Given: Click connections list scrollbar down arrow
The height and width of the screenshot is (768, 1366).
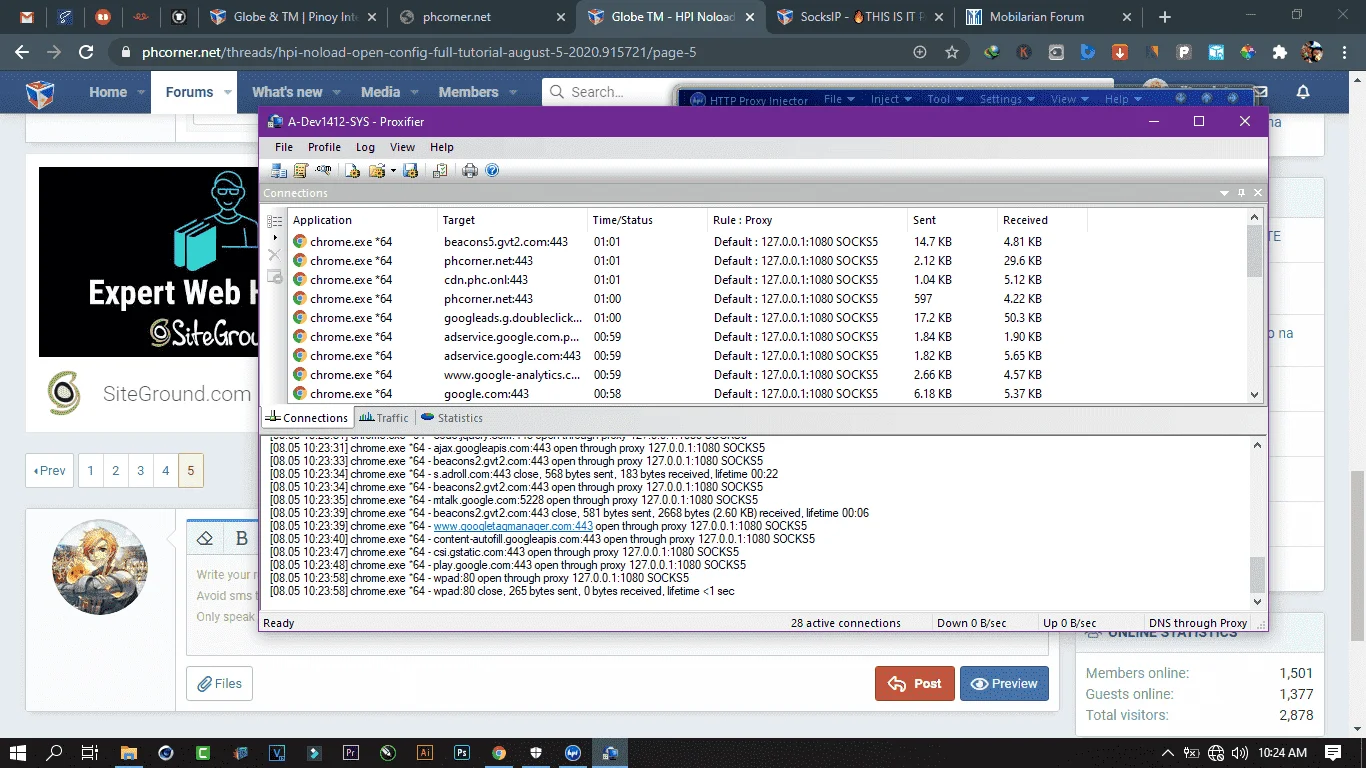Looking at the screenshot, I should point(1255,395).
